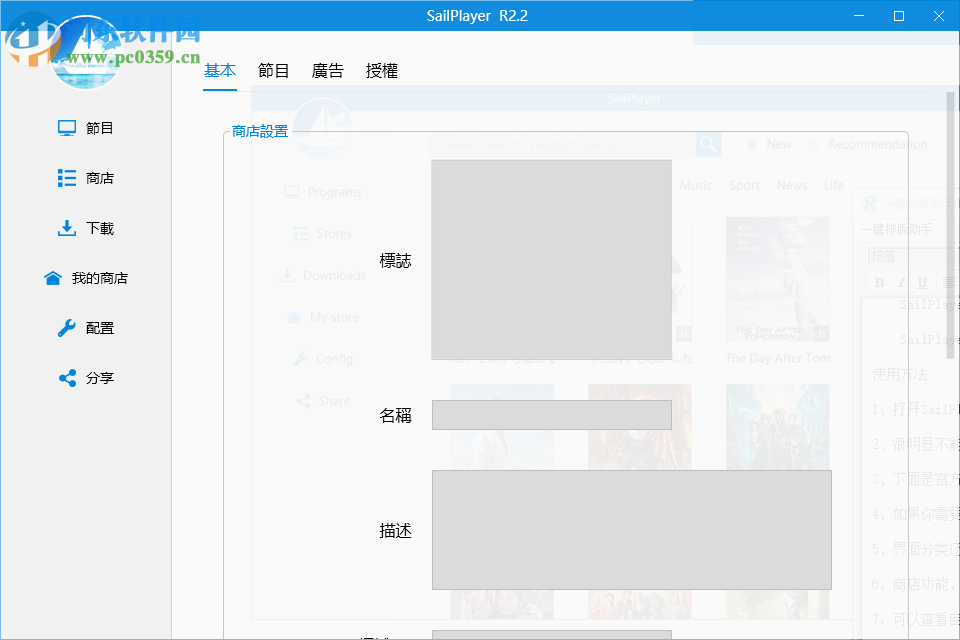Open the 段落 paragraph style dropdown
Screen dimensions: 960x640
point(884,258)
